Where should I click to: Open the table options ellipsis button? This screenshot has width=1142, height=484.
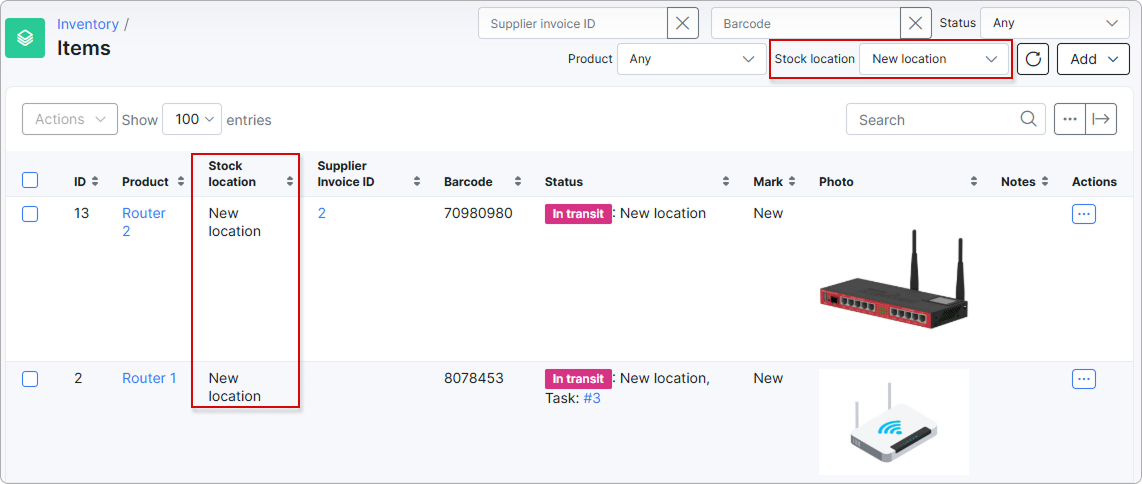[1070, 119]
